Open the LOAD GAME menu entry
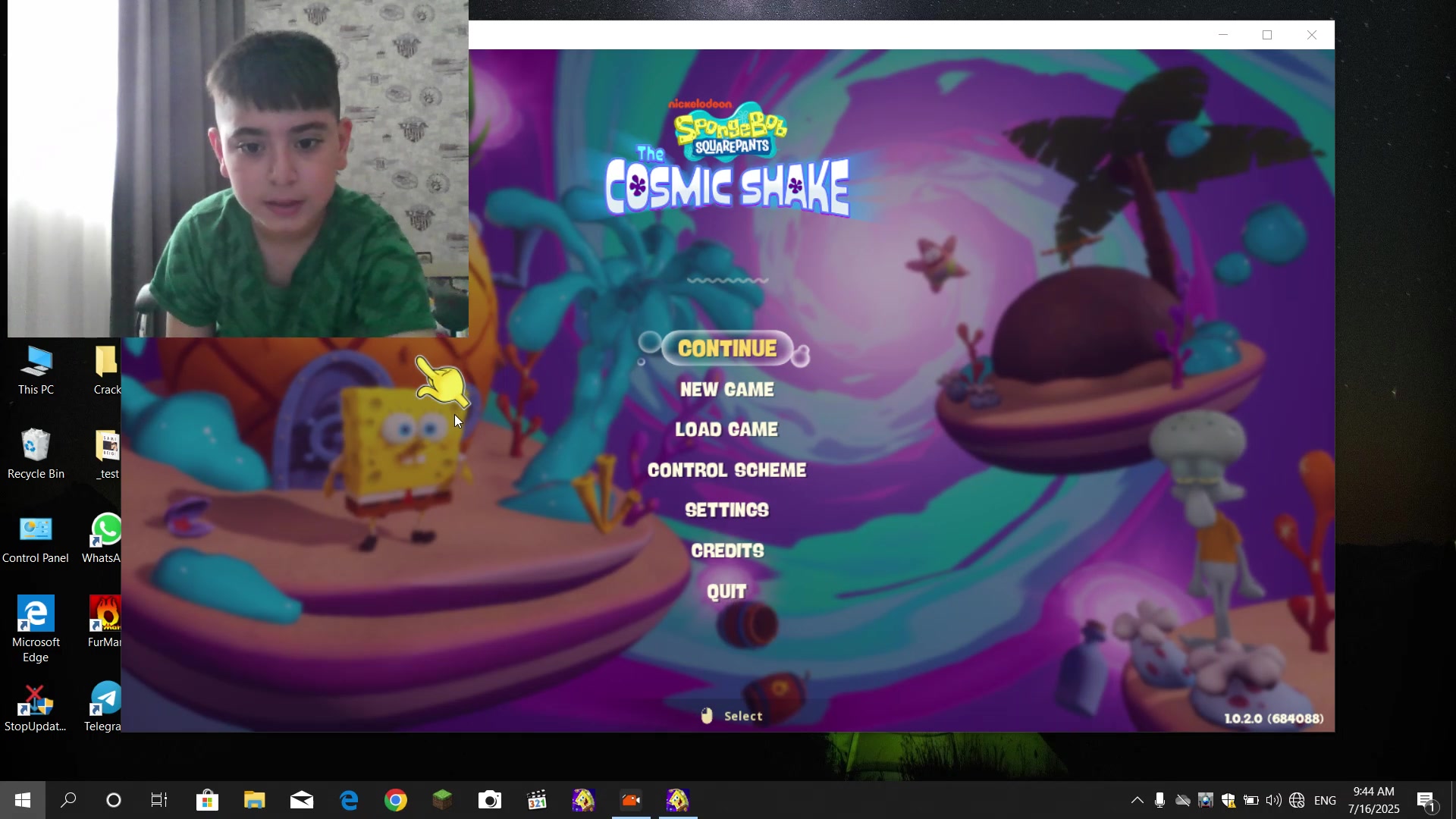Image resolution: width=1456 pixels, height=819 pixels. click(x=726, y=430)
